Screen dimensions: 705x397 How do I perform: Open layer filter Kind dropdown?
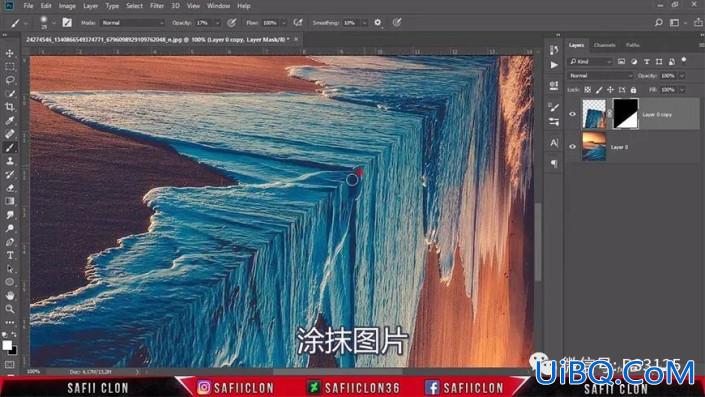590,62
